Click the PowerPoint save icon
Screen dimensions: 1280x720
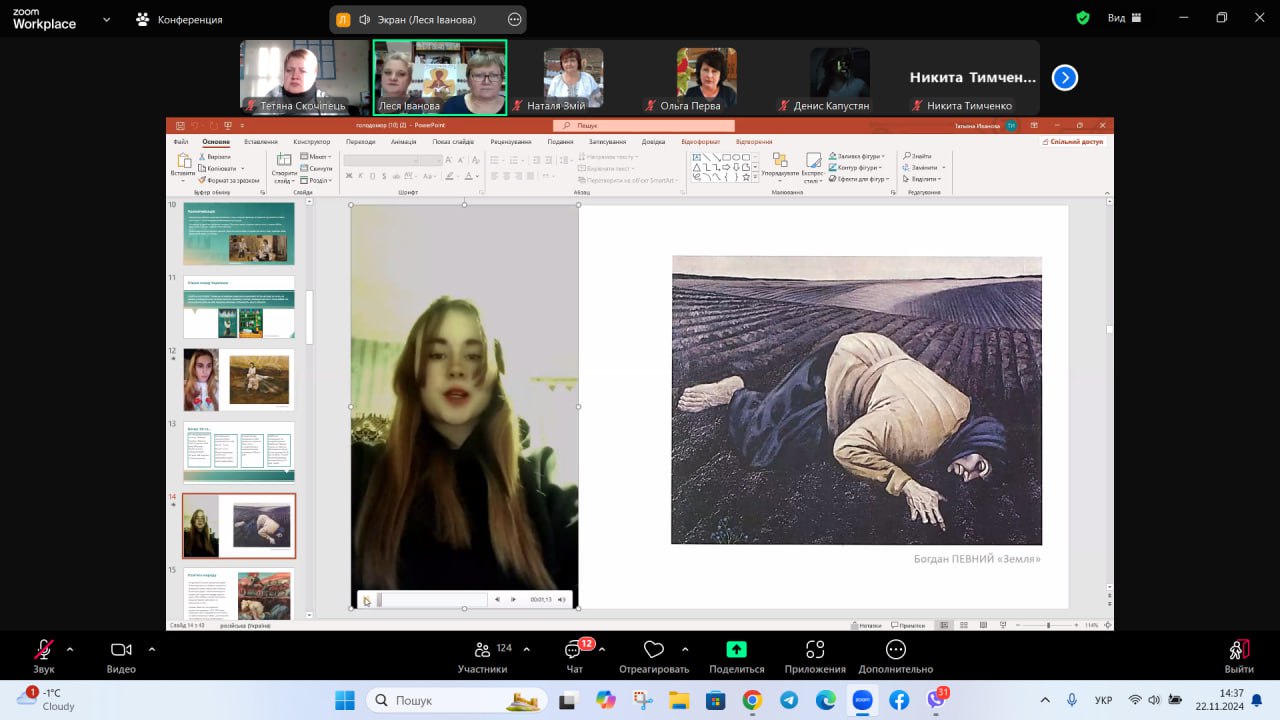click(180, 126)
